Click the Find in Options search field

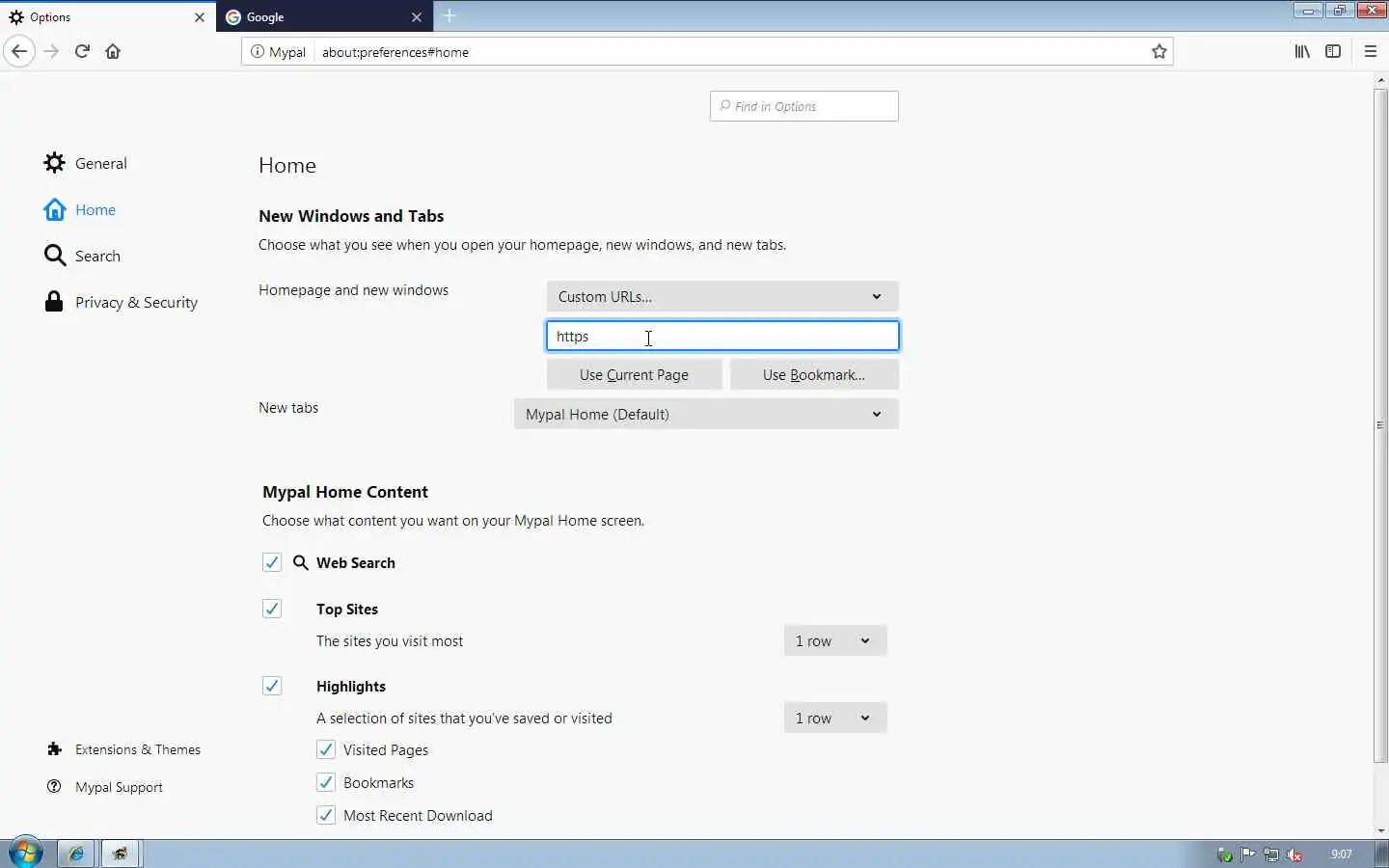tap(804, 106)
